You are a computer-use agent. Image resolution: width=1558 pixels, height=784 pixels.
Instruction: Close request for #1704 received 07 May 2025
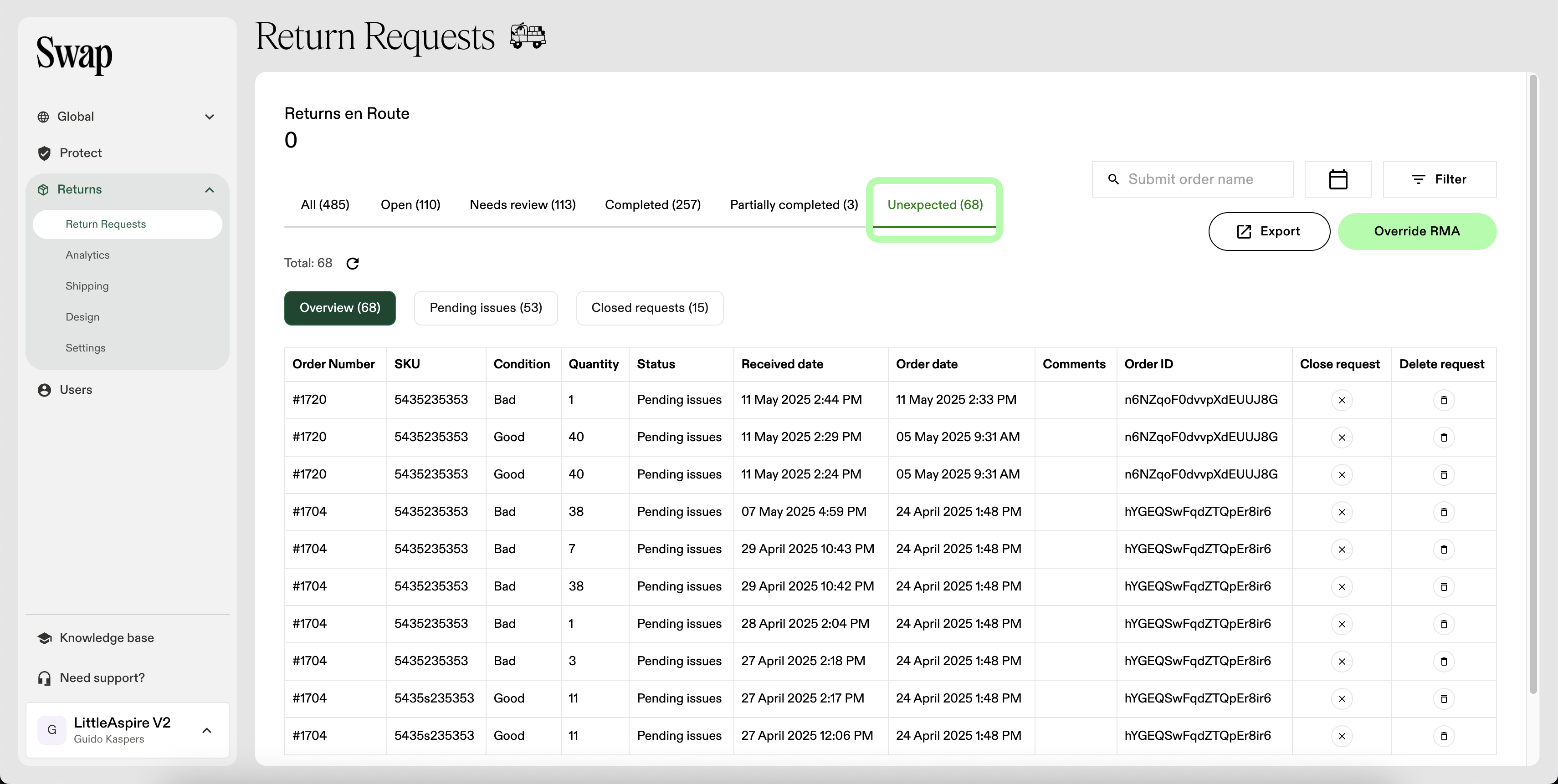pos(1342,513)
